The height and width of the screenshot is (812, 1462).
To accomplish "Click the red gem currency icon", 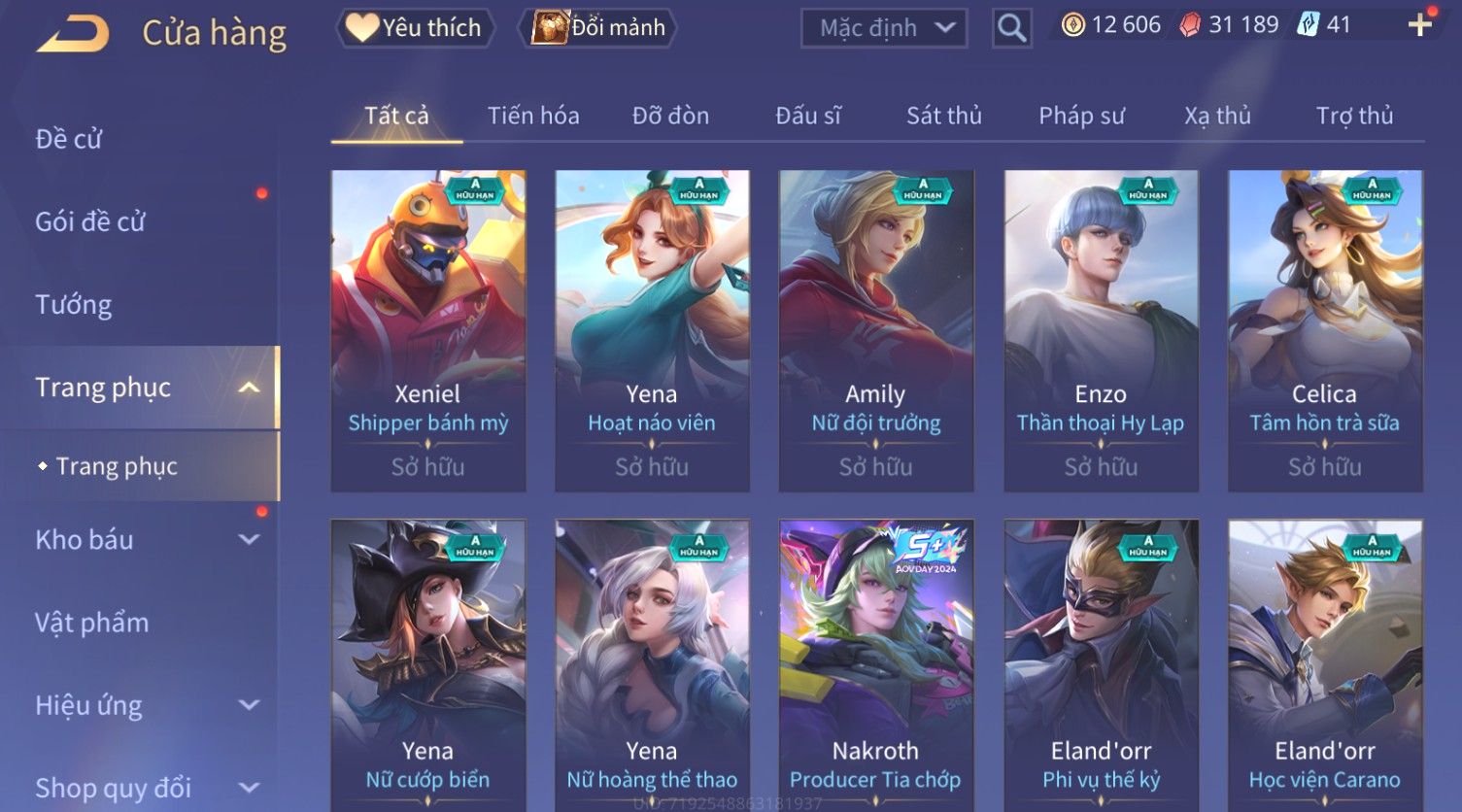I will click(x=1190, y=25).
